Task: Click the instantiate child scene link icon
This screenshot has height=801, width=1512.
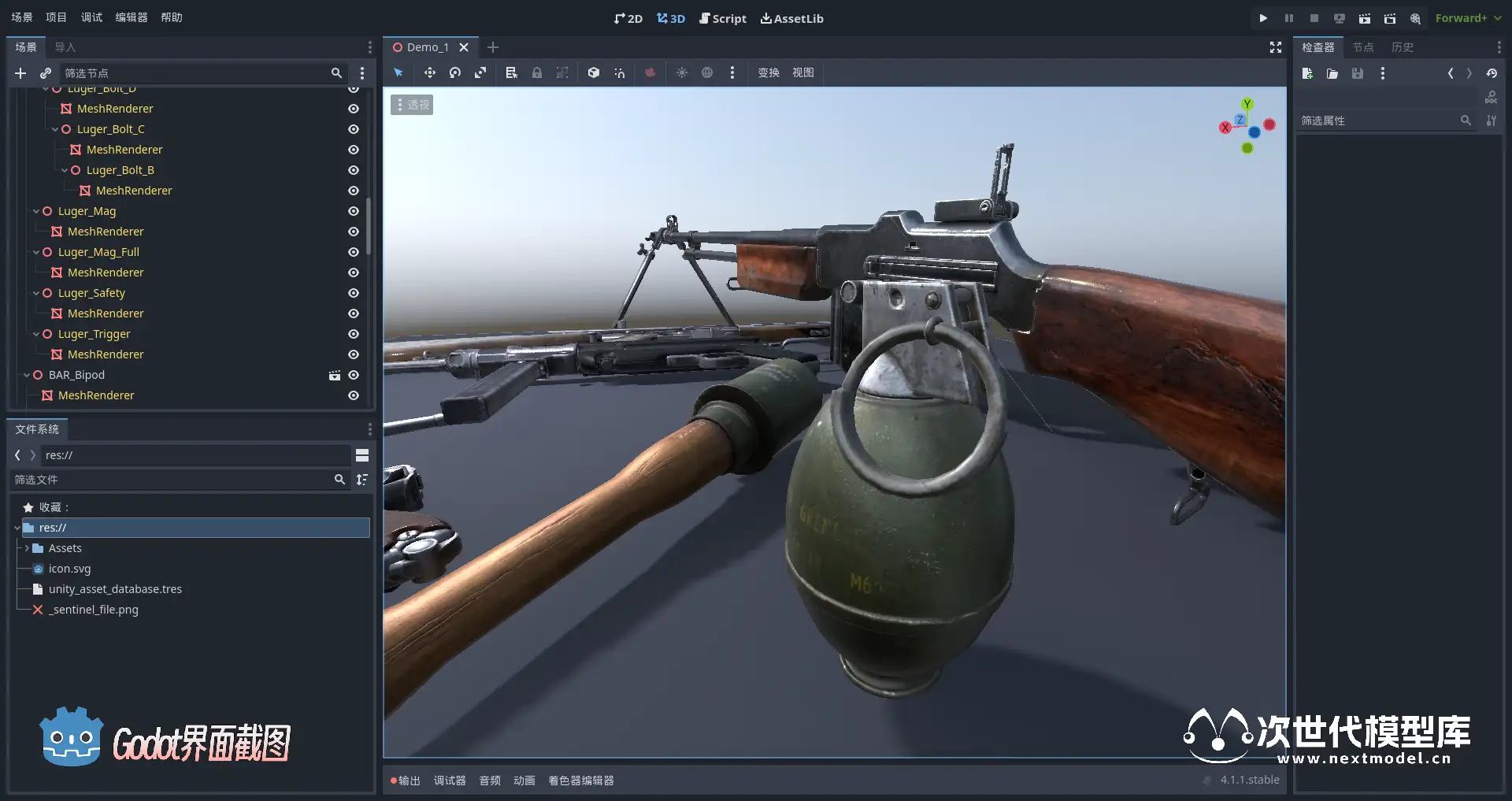Action: 46,73
